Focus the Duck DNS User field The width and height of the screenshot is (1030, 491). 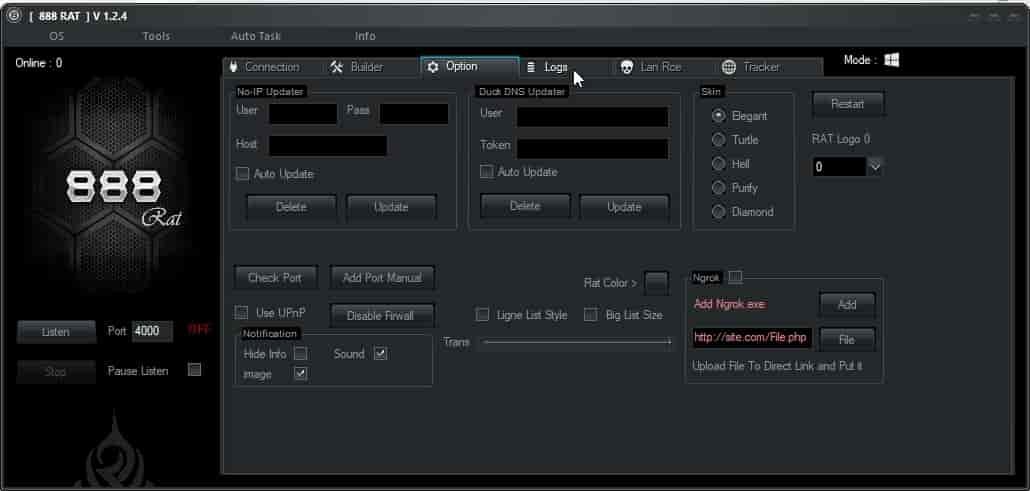593,116
